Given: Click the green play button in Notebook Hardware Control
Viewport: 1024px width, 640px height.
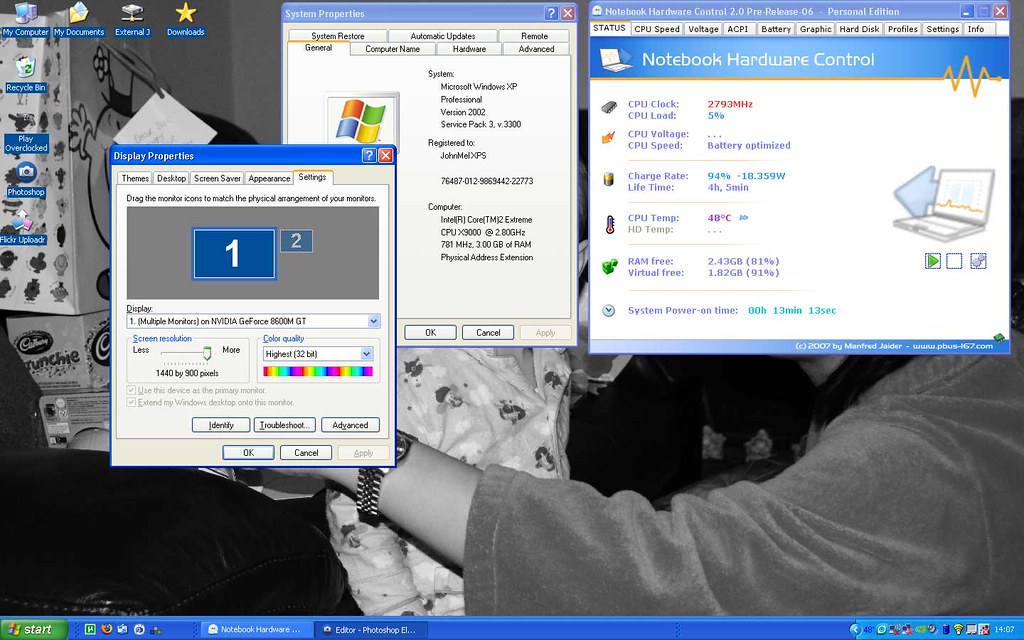Looking at the screenshot, I should coord(933,261).
